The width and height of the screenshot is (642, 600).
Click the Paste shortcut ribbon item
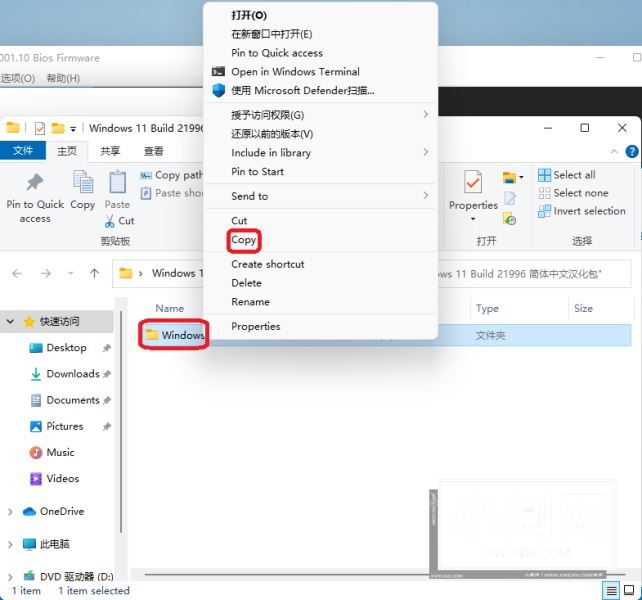(171, 193)
